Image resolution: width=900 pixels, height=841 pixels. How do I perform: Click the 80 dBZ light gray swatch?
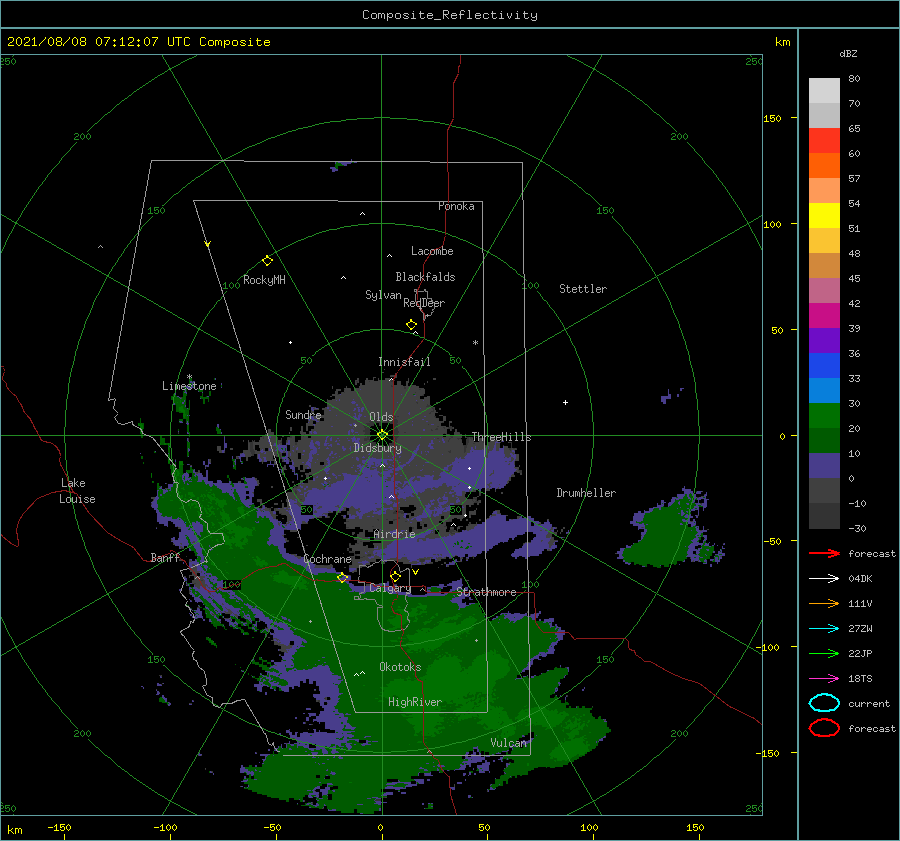click(x=824, y=90)
